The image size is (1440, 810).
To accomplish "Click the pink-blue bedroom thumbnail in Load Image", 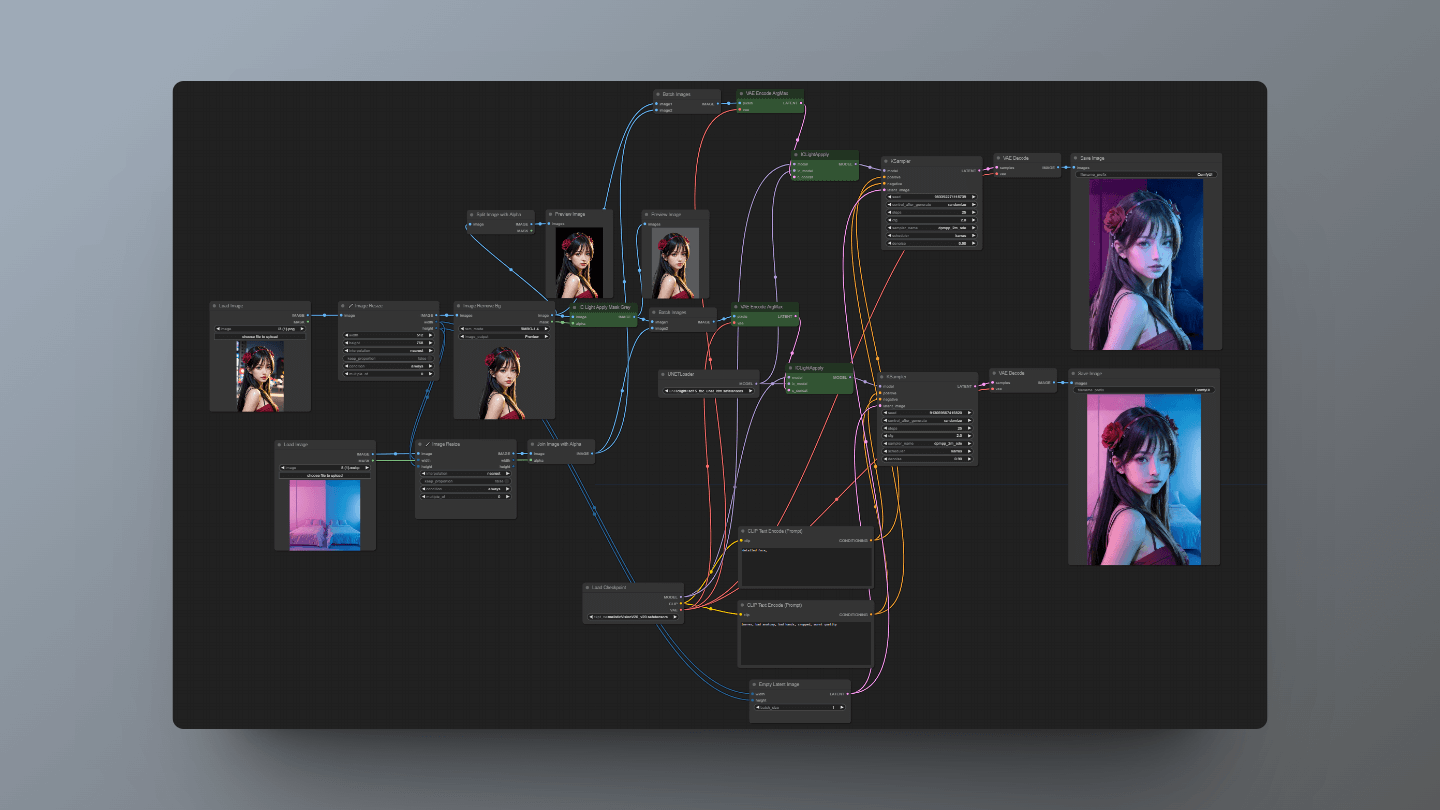I will pyautogui.click(x=325, y=515).
